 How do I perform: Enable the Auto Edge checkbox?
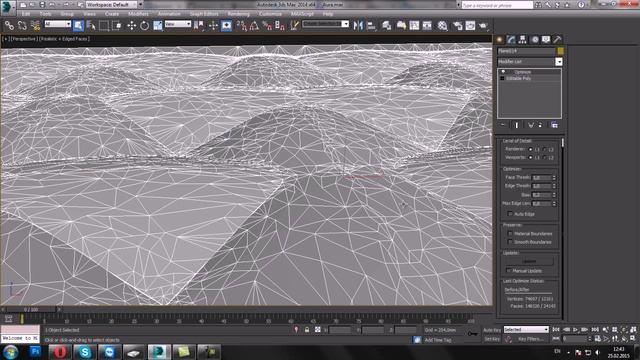pos(510,214)
